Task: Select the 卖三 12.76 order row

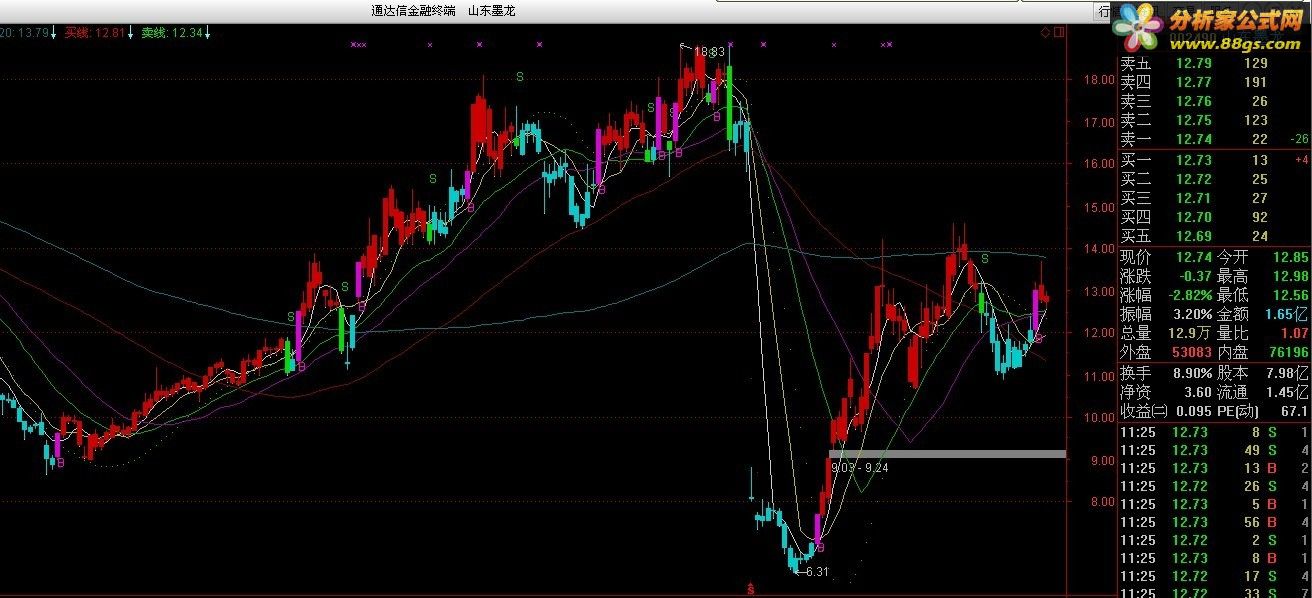Action: click(1213, 101)
